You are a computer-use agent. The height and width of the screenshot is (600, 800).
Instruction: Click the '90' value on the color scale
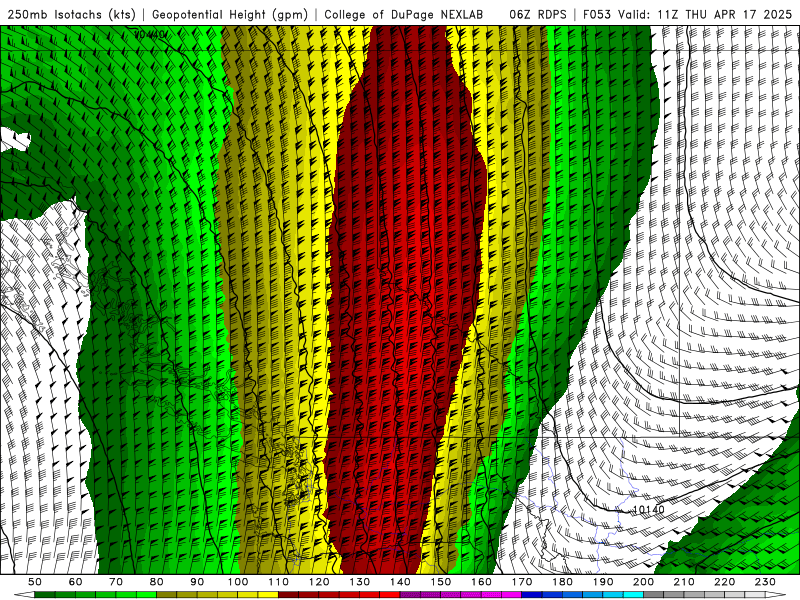197,582
